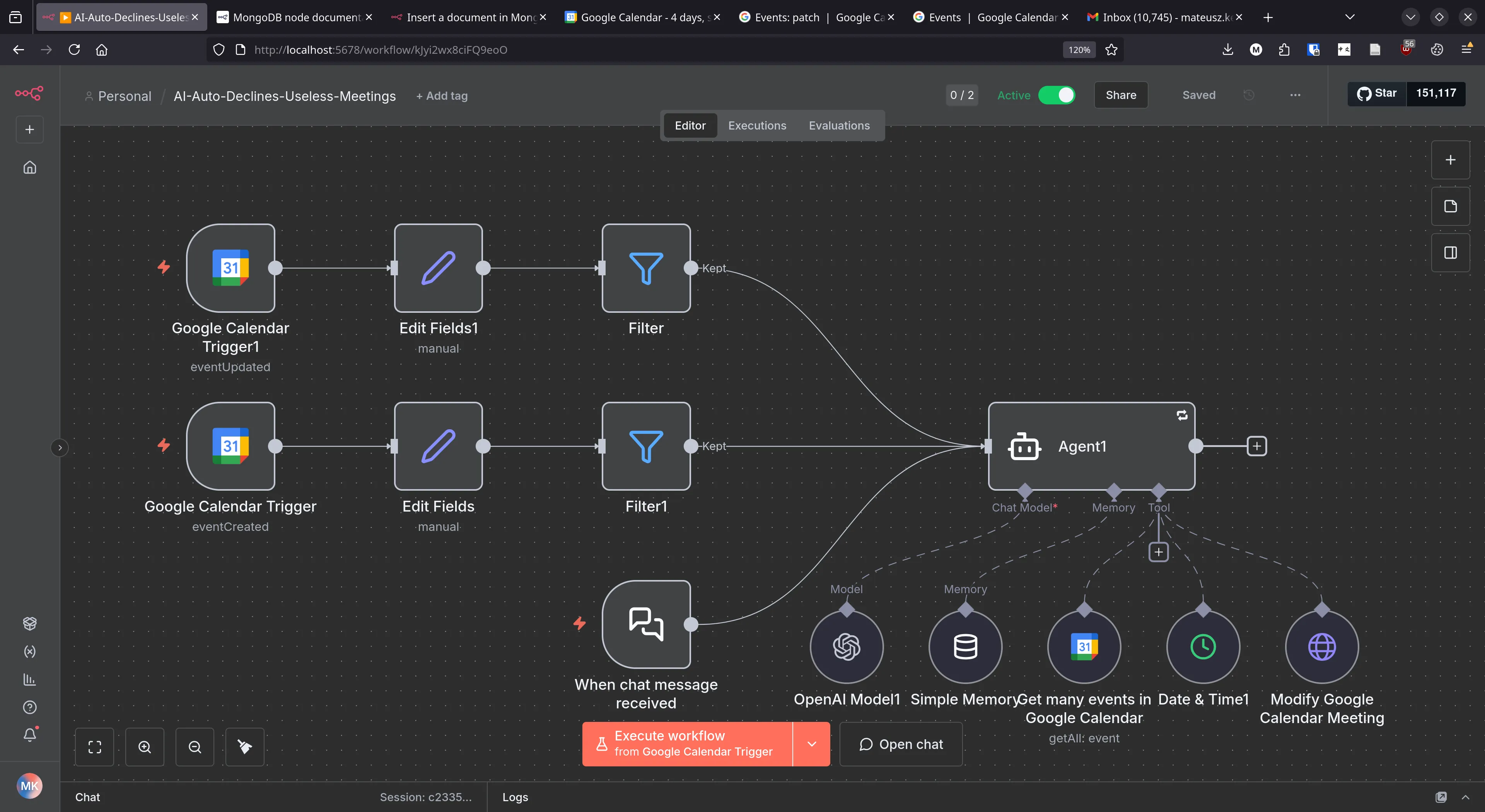Click the Modify Google Calendar Meeting node

pos(1321,647)
